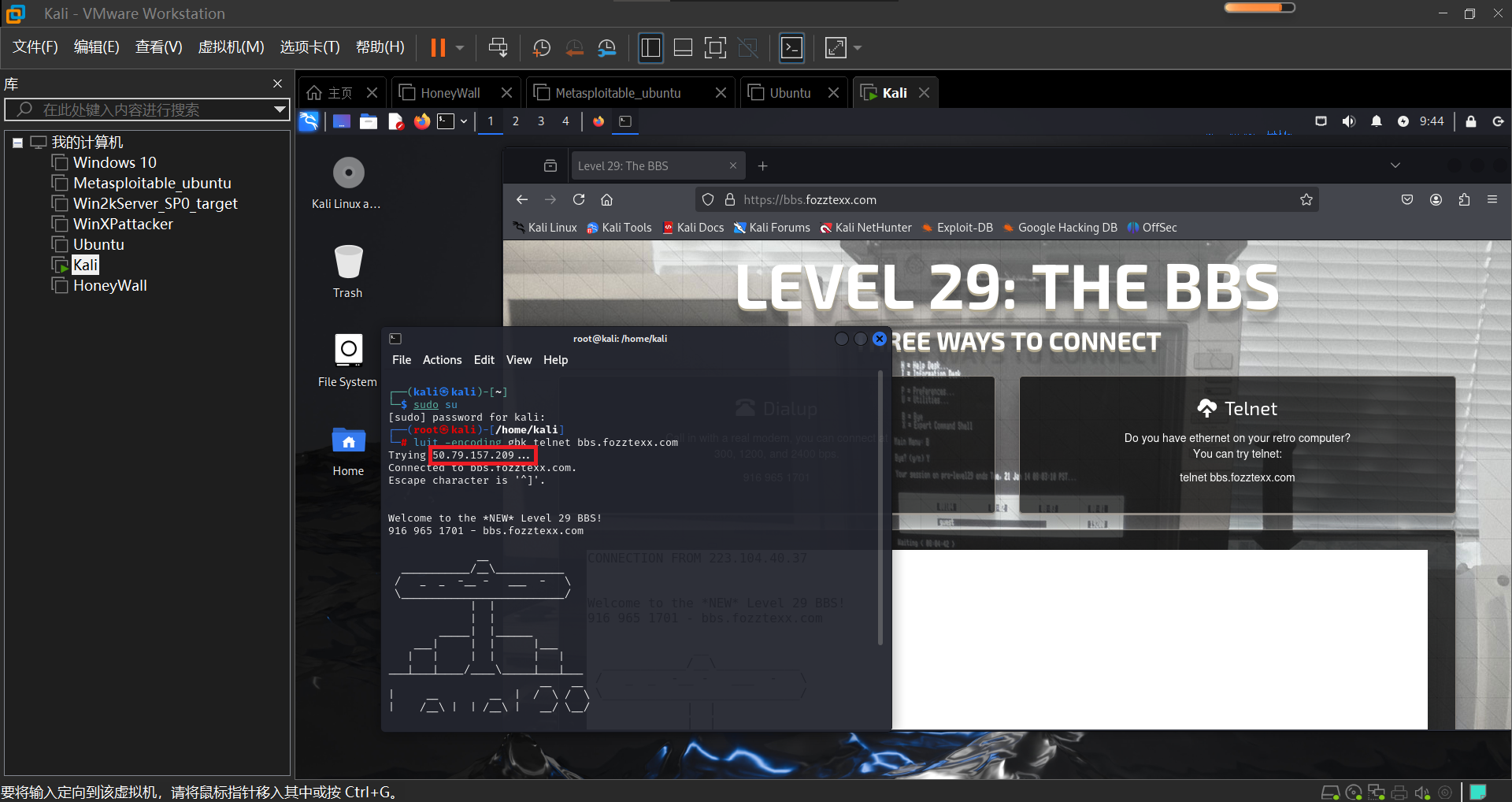The image size is (1512, 802).
Task: Open the terminal Actions menu
Action: 443,360
